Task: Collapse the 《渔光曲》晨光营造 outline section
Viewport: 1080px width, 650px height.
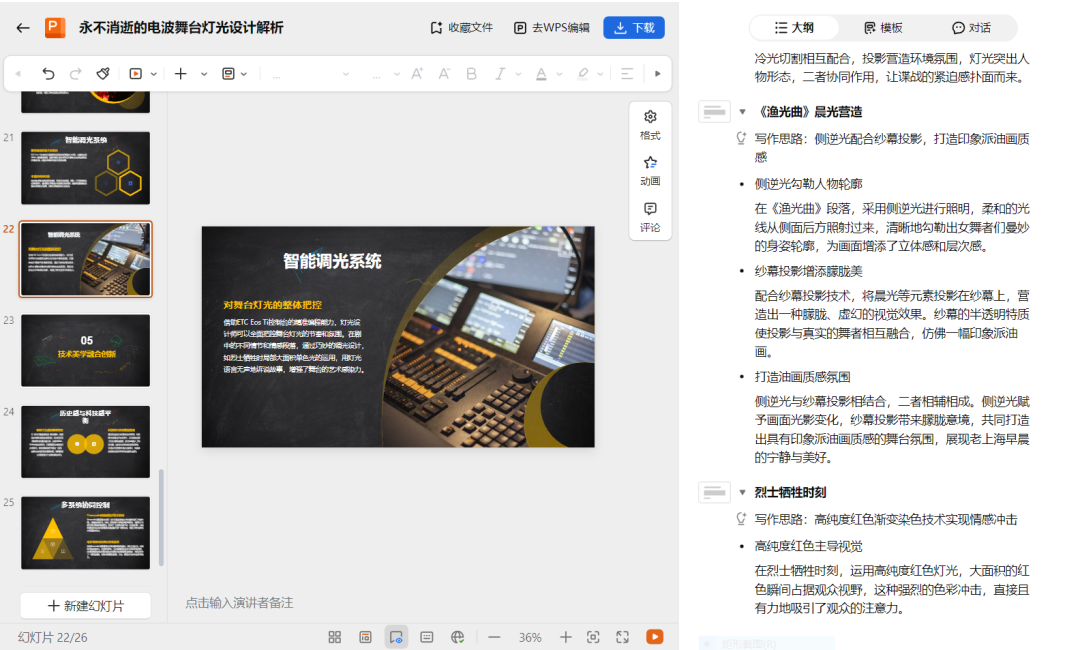Action: (x=742, y=112)
